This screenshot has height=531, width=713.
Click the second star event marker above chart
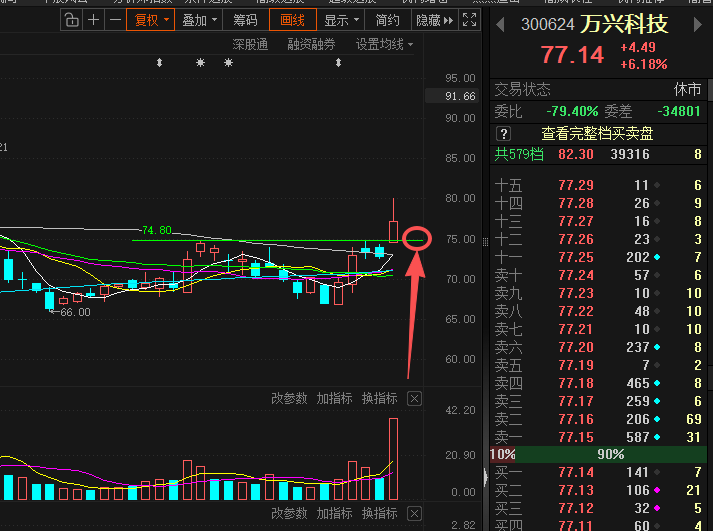point(228,63)
